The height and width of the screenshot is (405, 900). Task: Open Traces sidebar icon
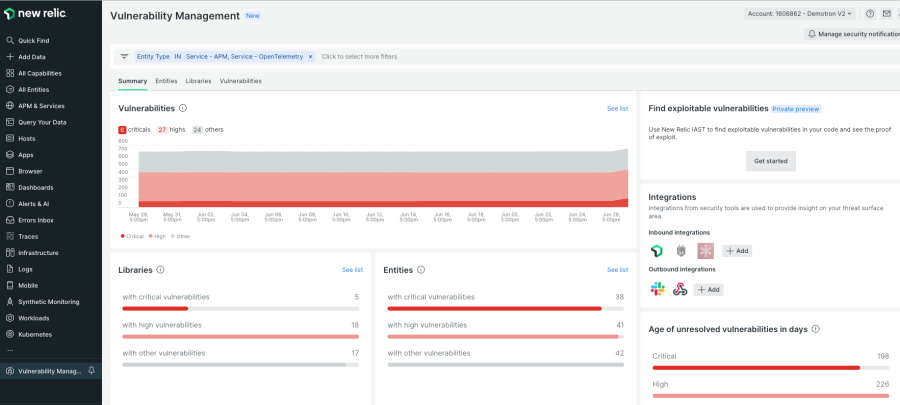10,236
